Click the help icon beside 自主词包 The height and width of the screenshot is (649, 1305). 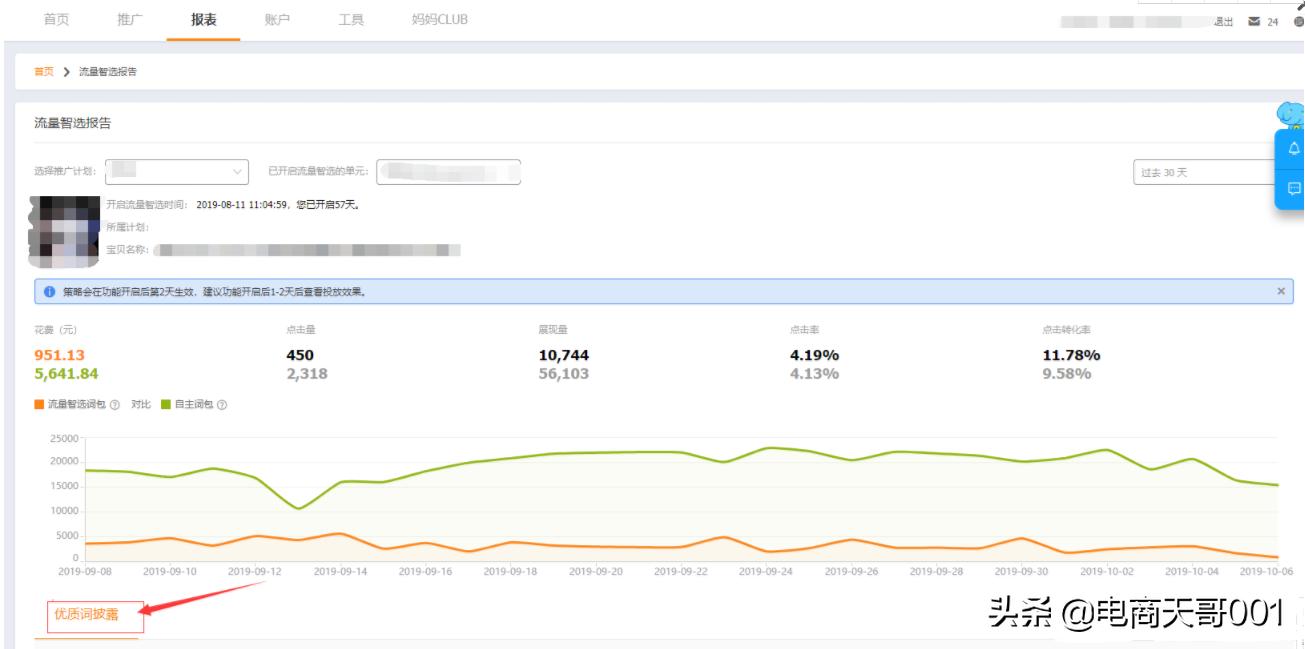(x=222, y=405)
